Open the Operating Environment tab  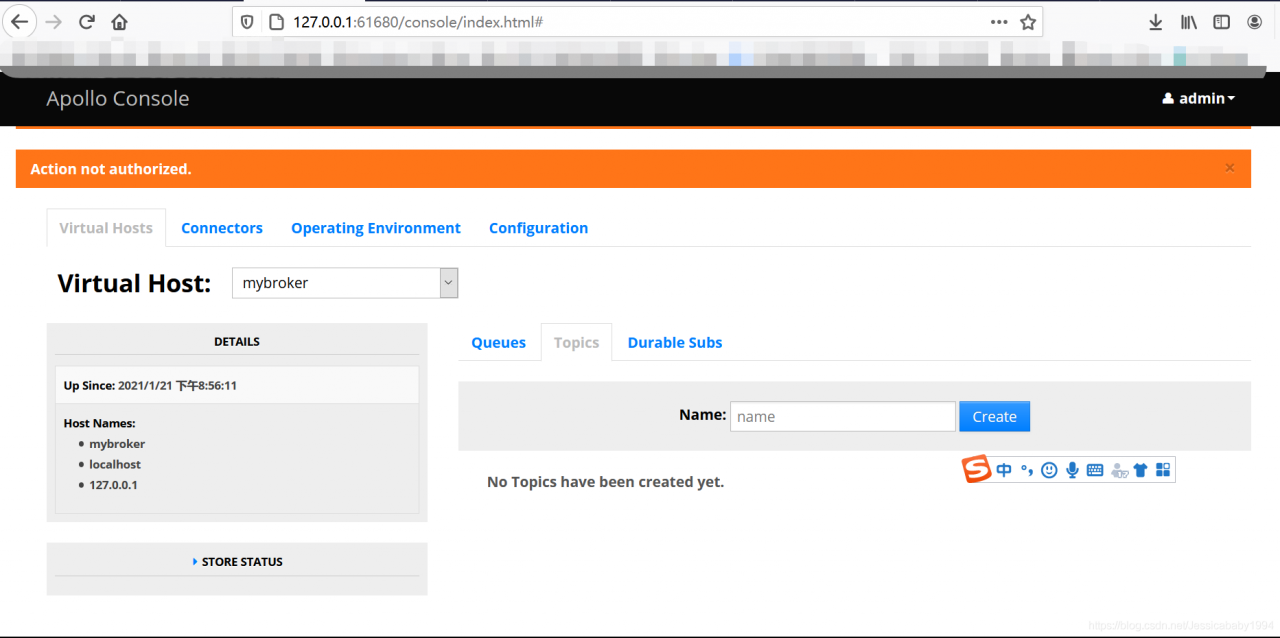tap(376, 228)
